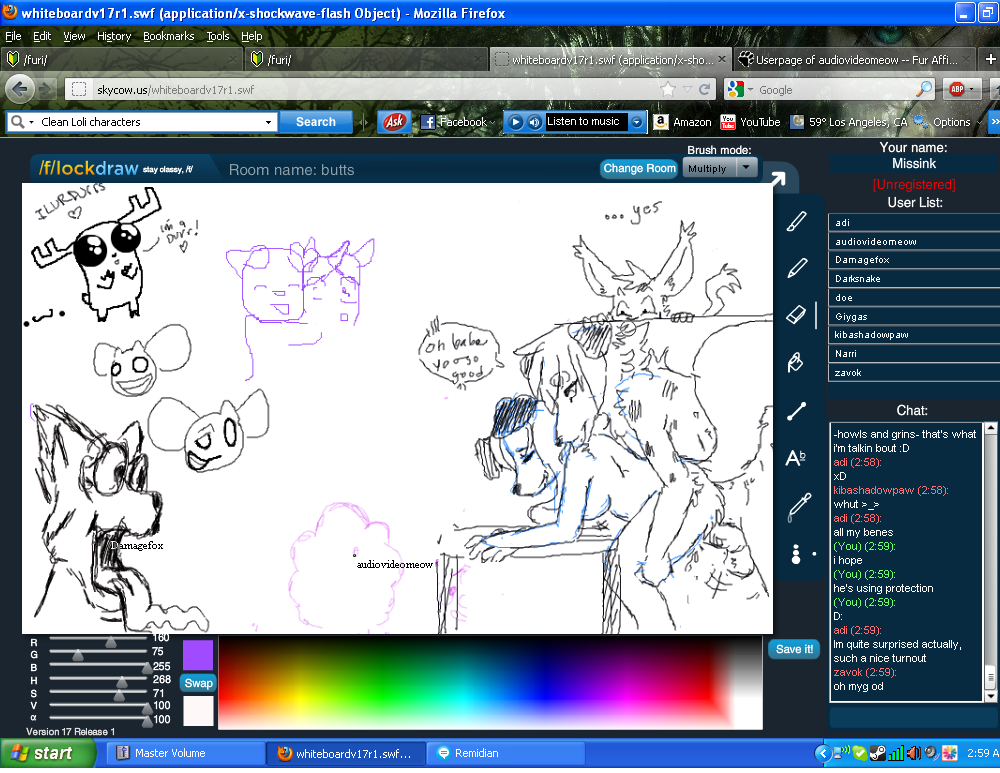Open the Remidian taskbar window

click(506, 753)
